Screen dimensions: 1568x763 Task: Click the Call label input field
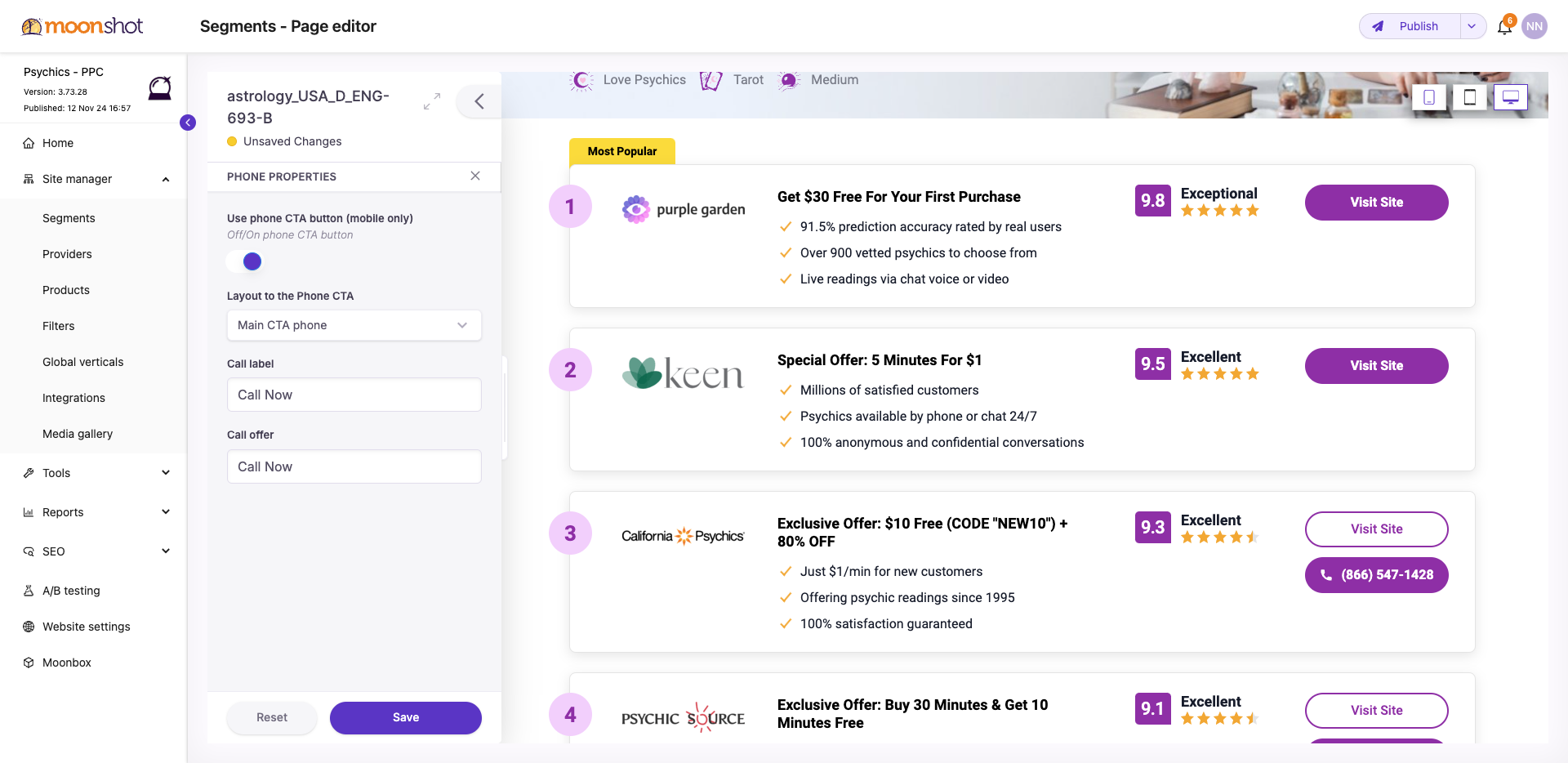tap(354, 395)
